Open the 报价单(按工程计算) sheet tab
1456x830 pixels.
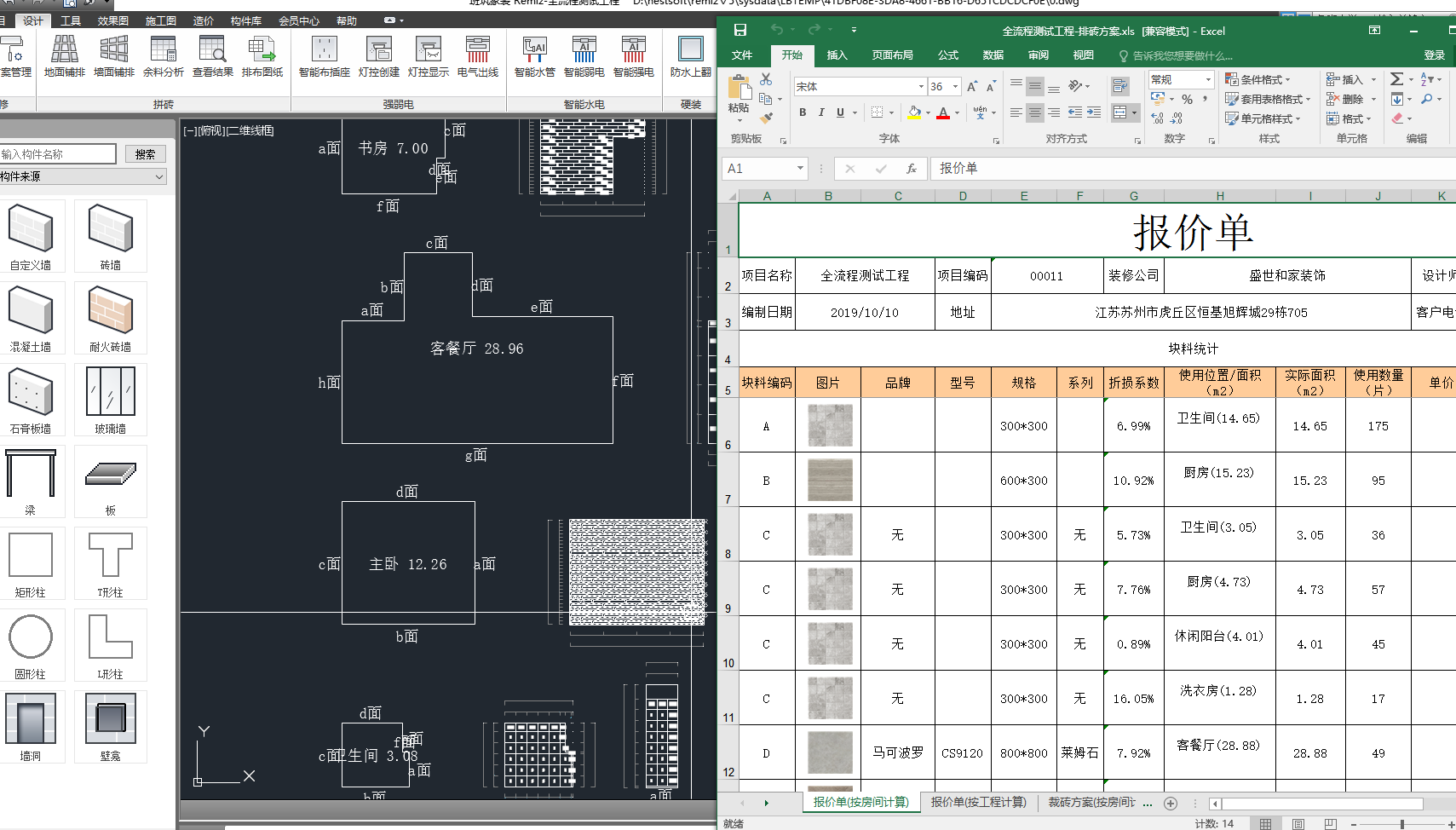click(978, 802)
